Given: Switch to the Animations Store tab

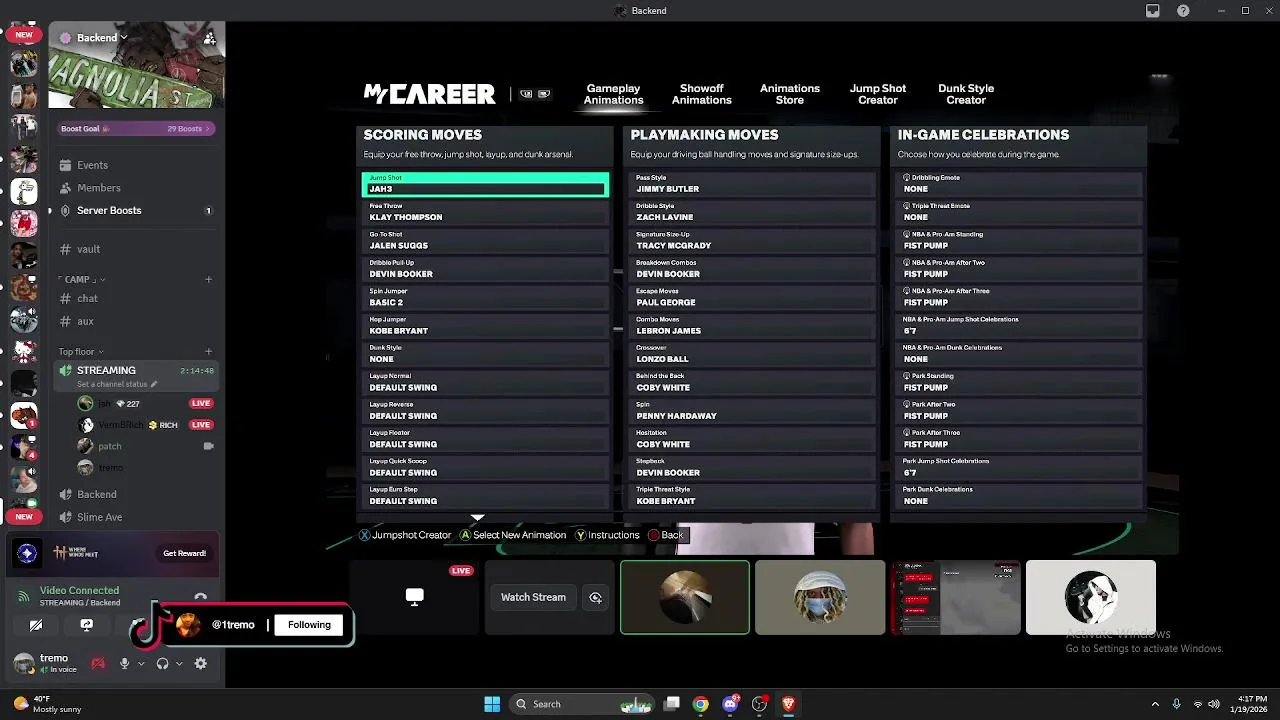Looking at the screenshot, I should coord(790,94).
